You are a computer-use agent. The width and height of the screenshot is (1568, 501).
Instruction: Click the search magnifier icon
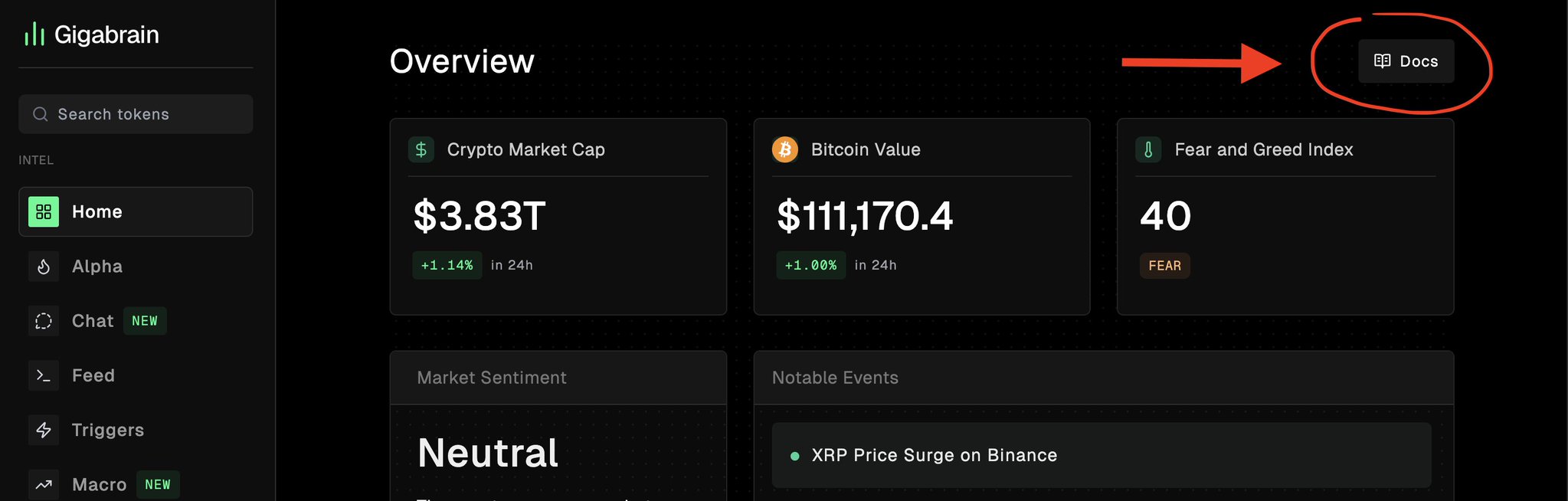click(x=41, y=114)
